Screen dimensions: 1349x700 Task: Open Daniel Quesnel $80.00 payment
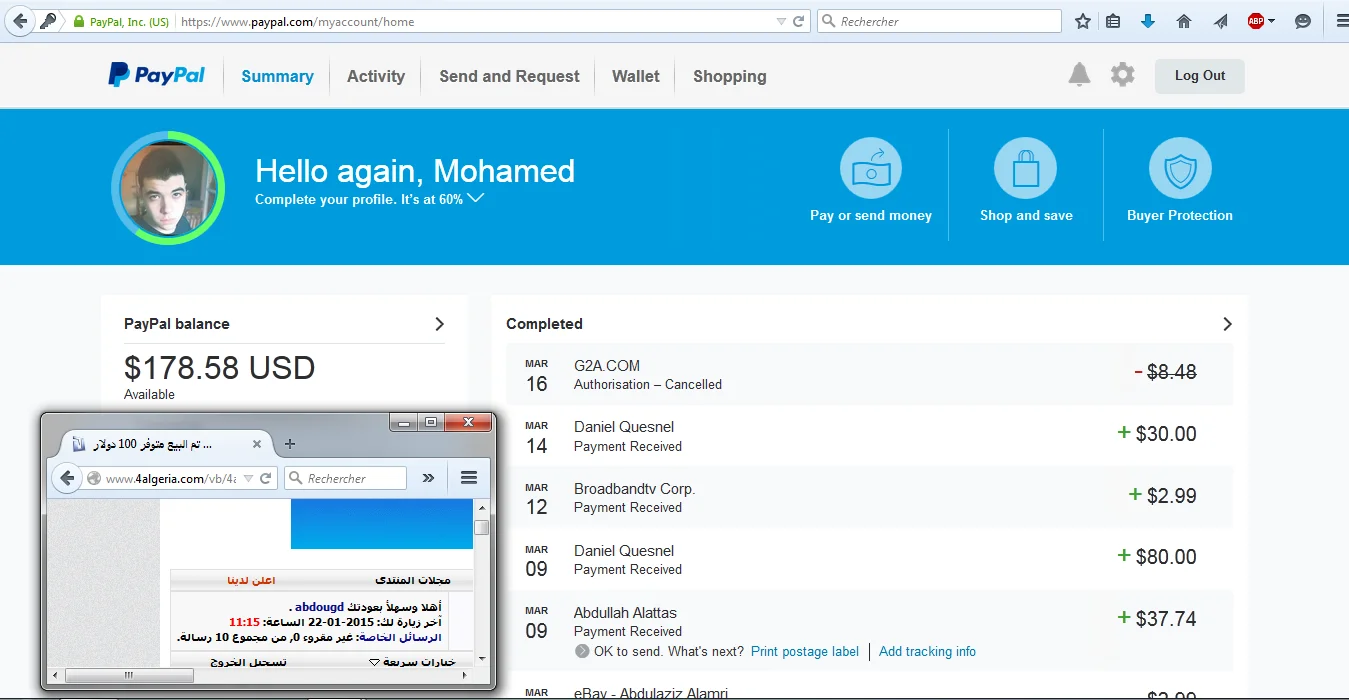pyautogui.click(x=869, y=559)
